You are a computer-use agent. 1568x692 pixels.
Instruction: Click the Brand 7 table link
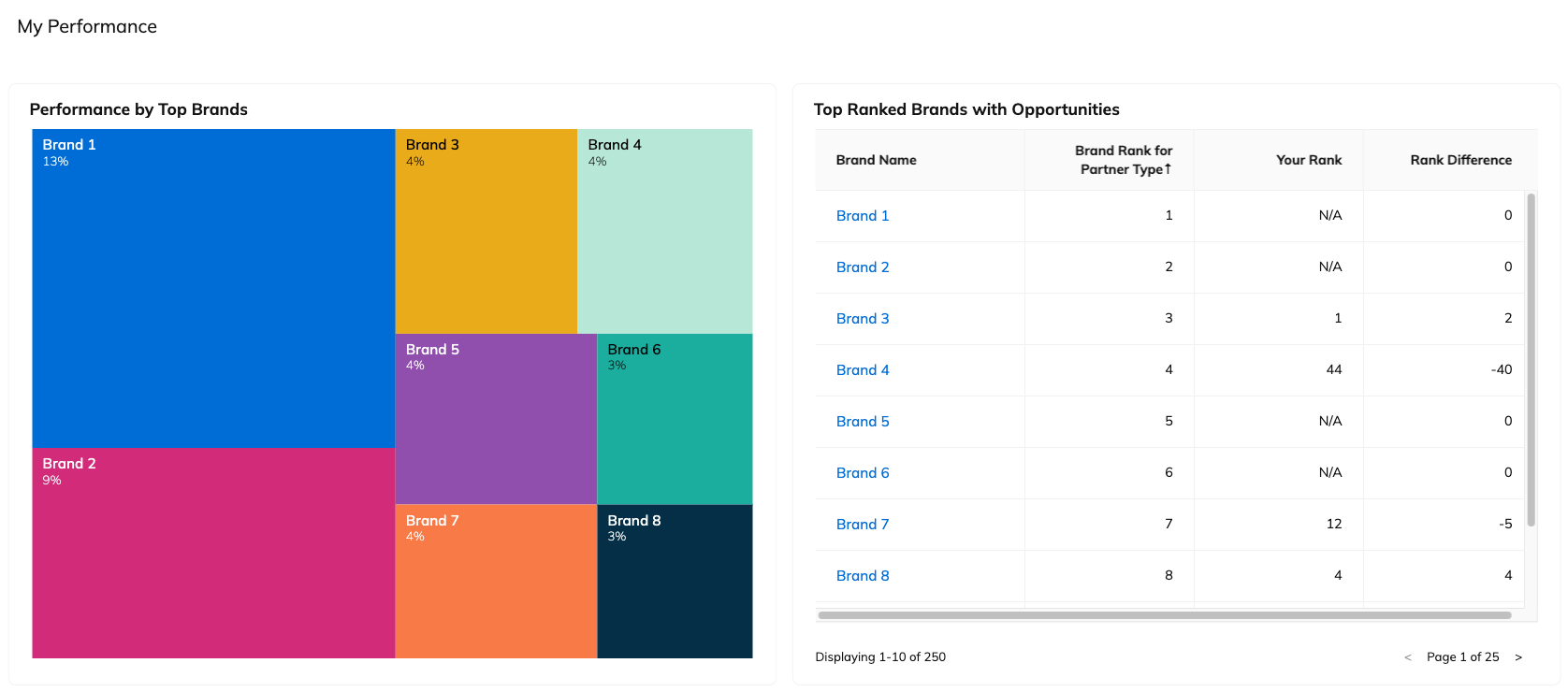[x=862, y=525]
